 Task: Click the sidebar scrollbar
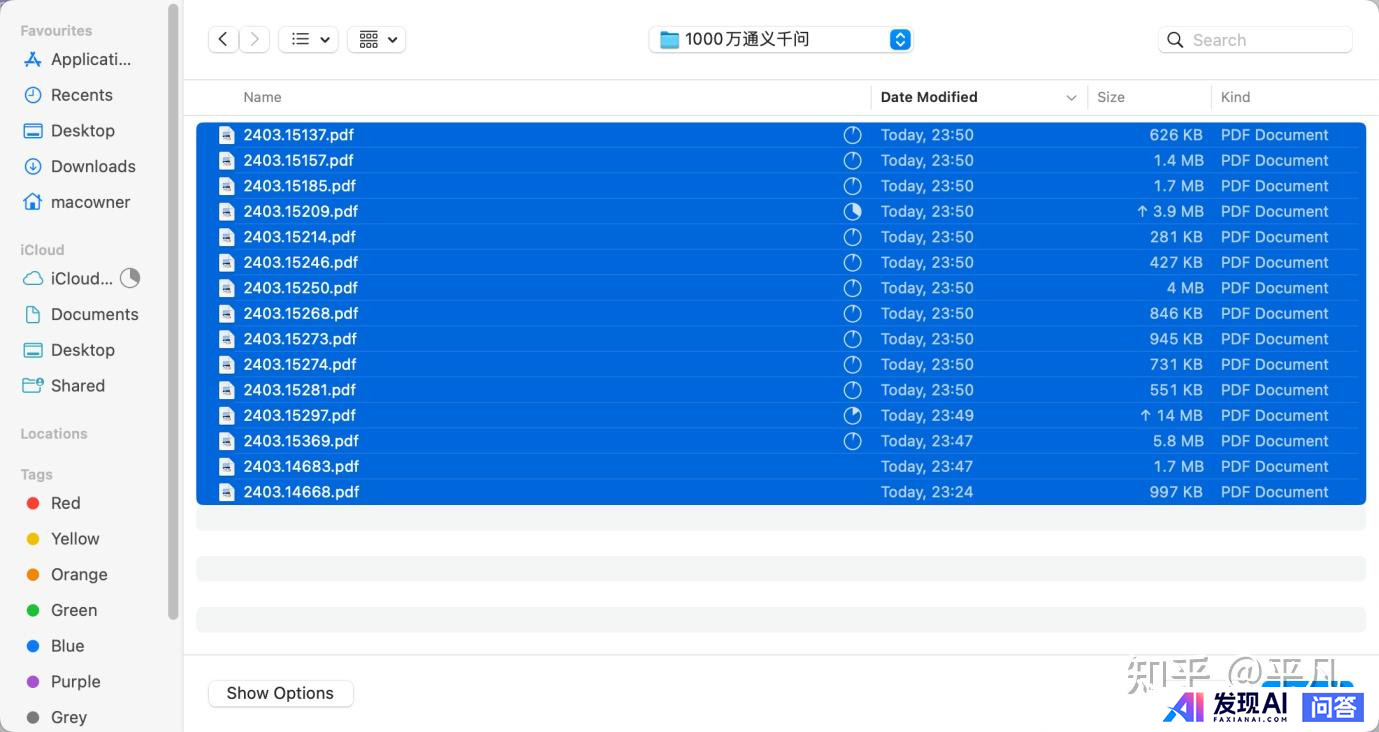click(x=174, y=310)
